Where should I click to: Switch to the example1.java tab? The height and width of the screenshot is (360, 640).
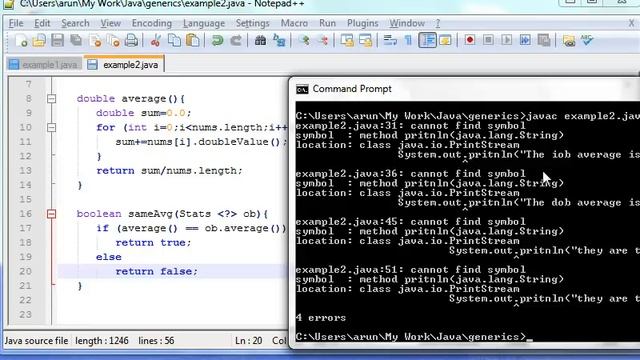44,64
